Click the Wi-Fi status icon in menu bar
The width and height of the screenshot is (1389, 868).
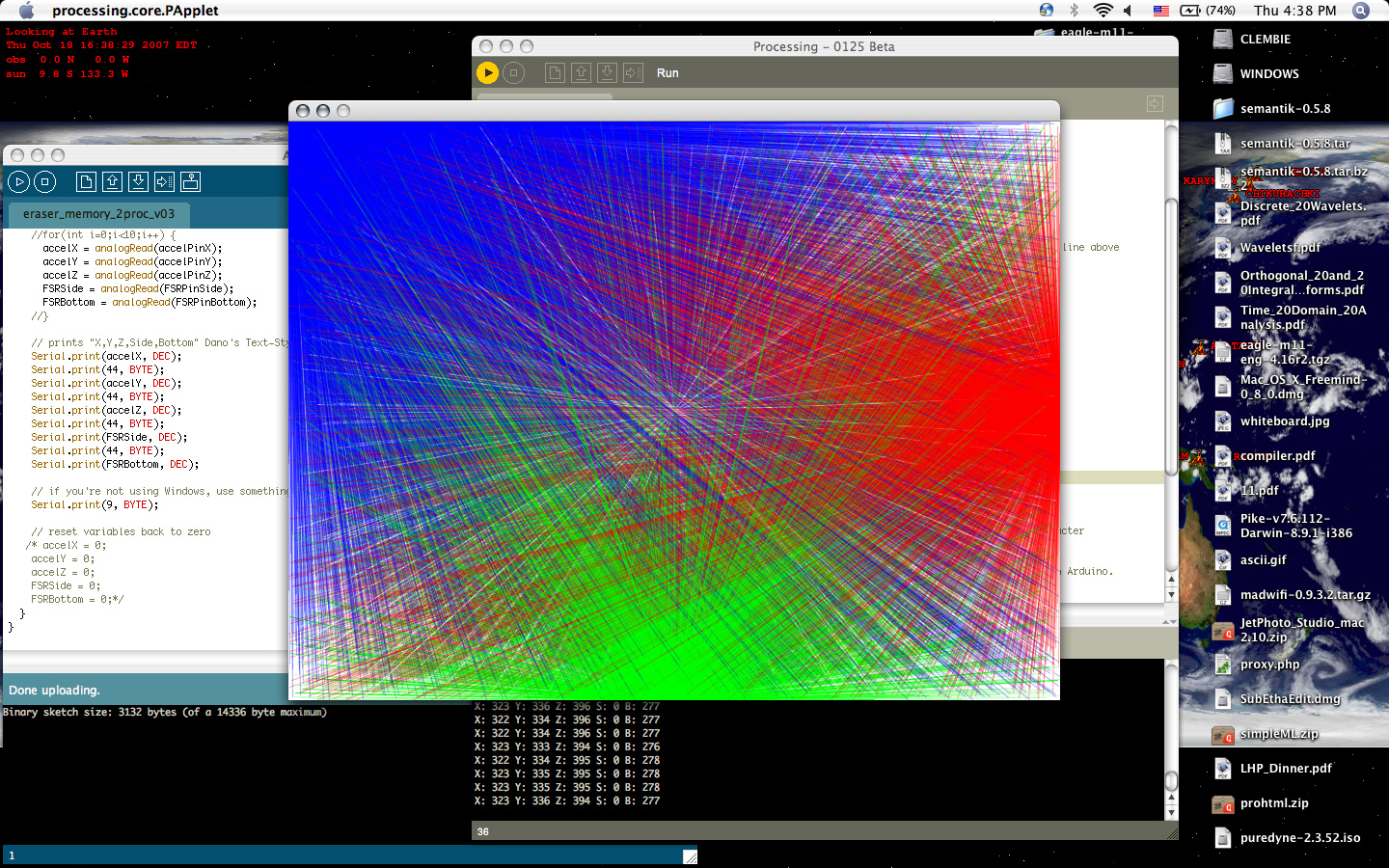[1103, 11]
